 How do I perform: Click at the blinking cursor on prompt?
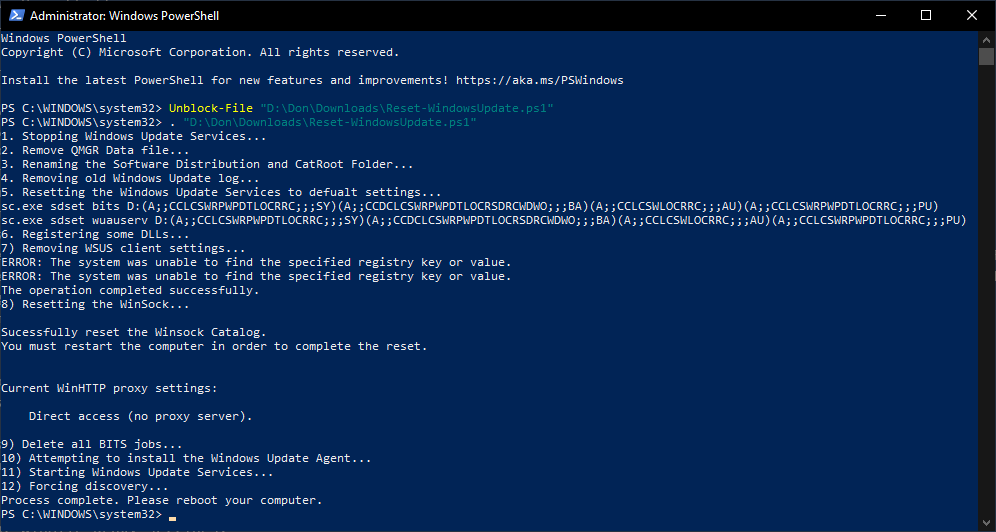(x=172, y=517)
